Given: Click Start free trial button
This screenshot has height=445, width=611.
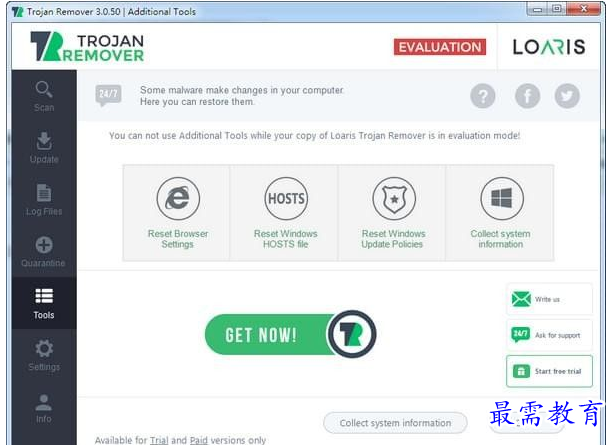Looking at the screenshot, I should point(549,371).
